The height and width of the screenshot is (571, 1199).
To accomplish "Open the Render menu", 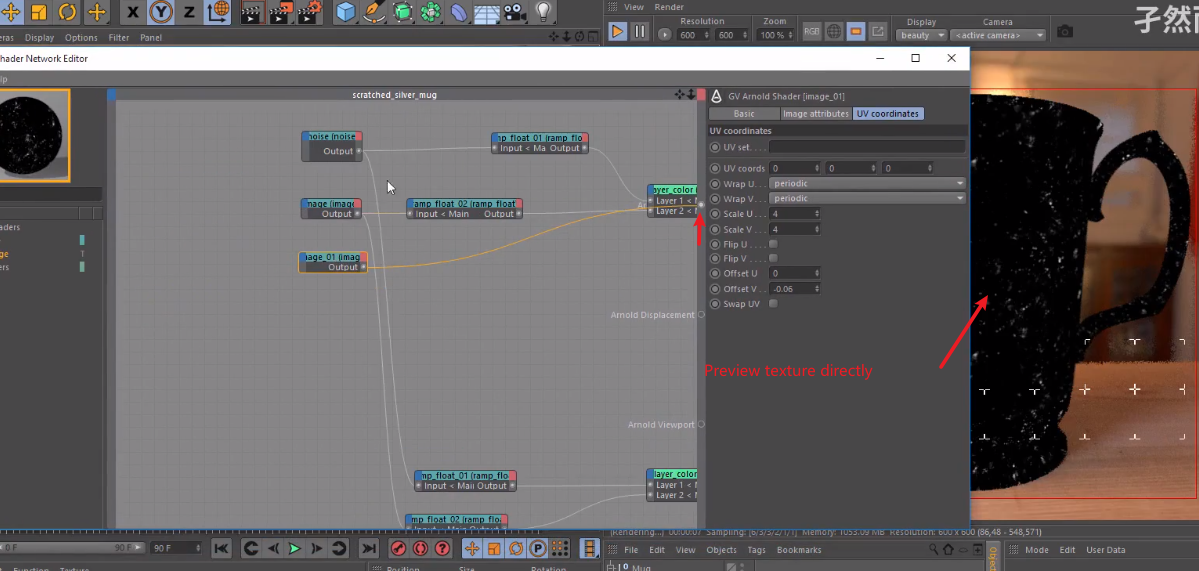I will [669, 7].
